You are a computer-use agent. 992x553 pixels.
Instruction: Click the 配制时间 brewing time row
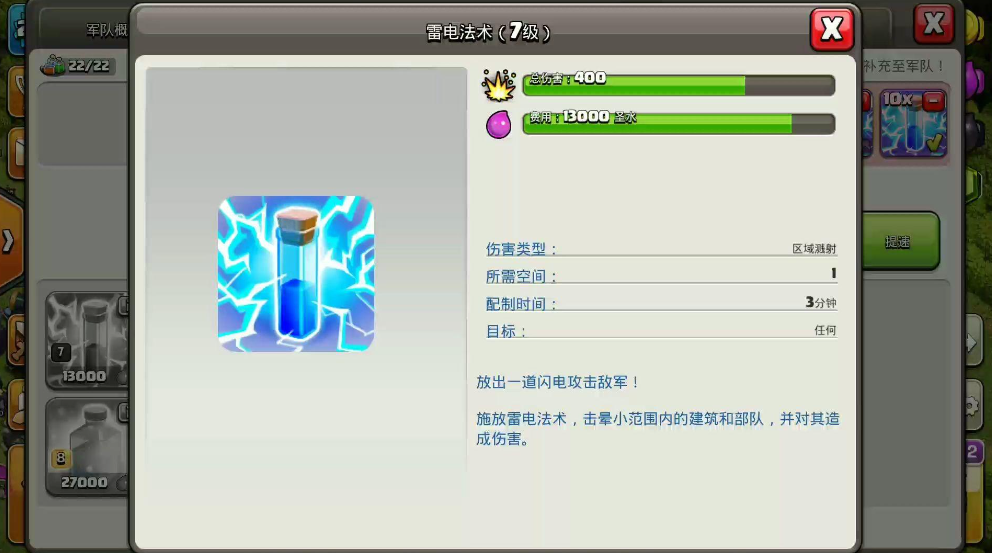[x=660, y=303]
